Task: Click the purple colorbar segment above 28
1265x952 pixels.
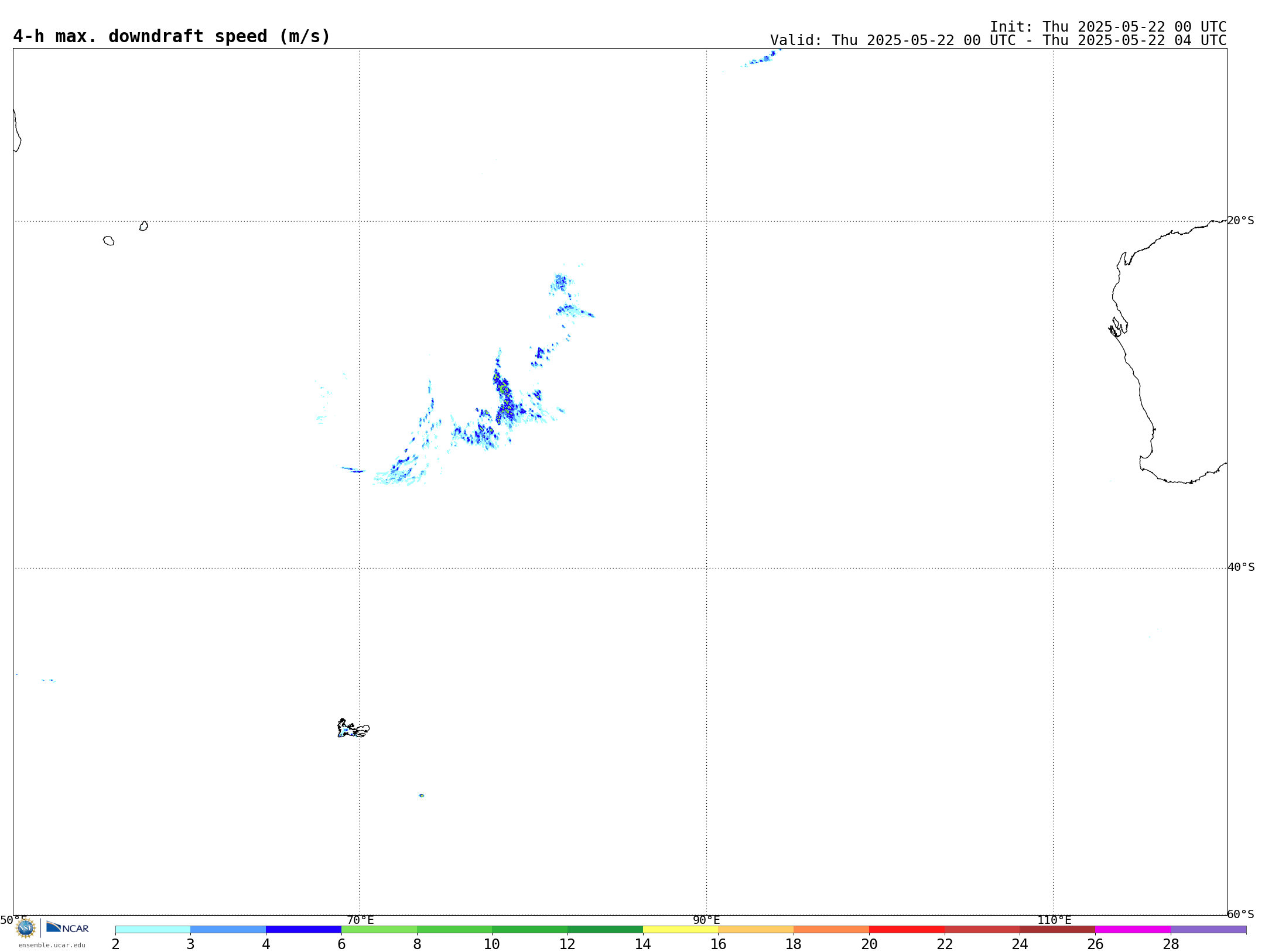Action: (1208, 929)
